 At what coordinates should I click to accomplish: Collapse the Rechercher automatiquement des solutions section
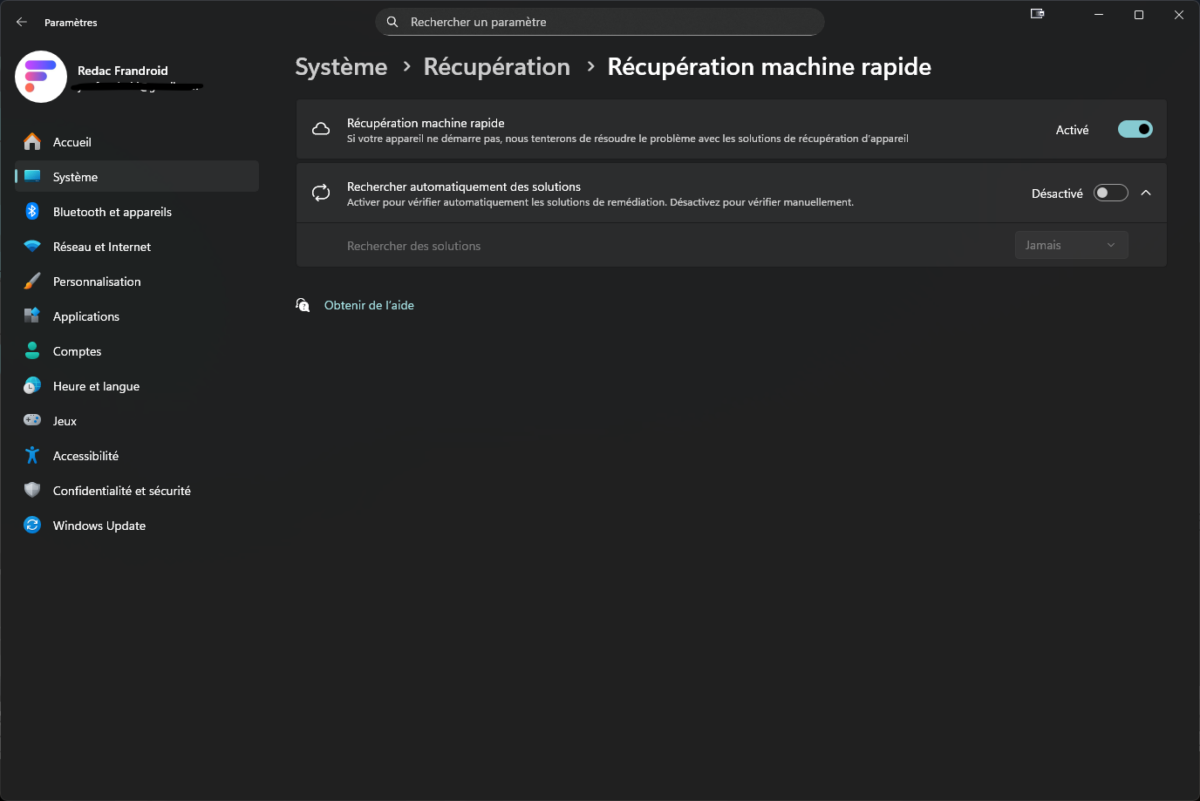pos(1146,193)
